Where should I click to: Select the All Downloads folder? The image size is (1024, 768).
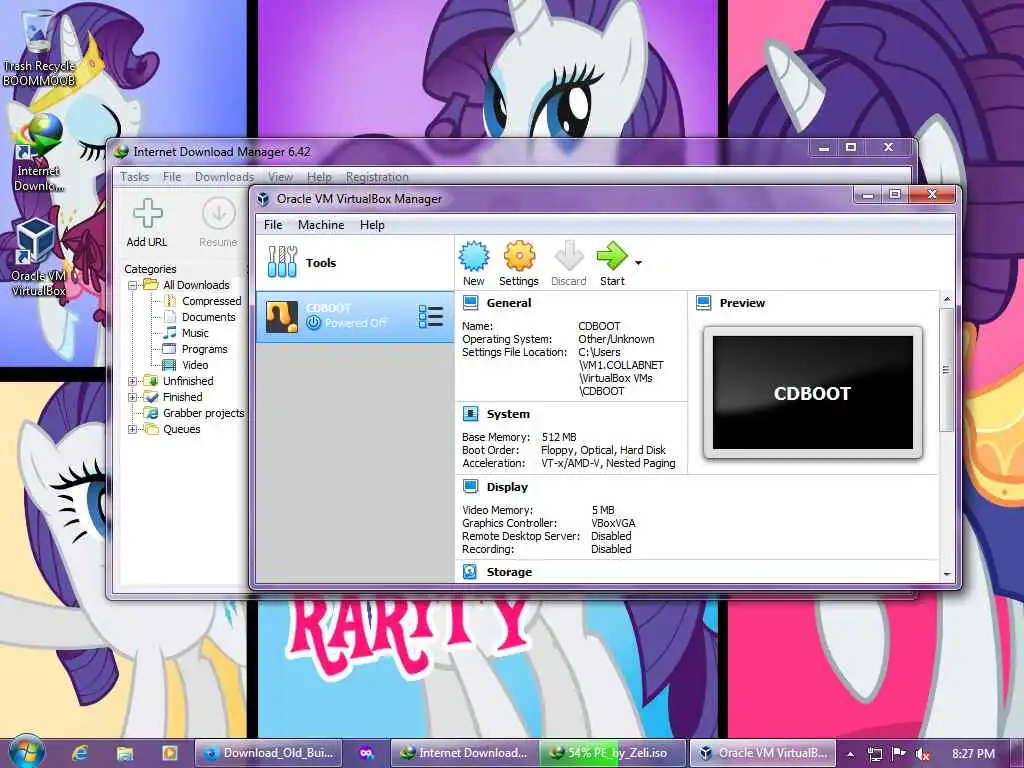187,285
